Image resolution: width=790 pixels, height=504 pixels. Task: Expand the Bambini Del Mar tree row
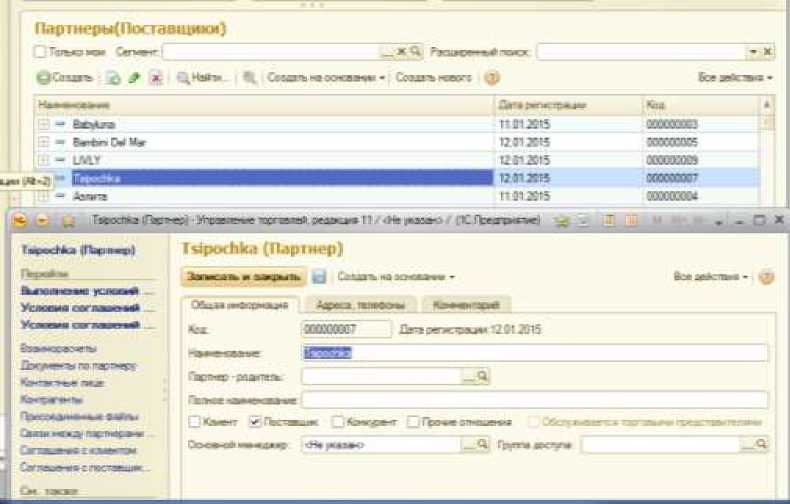click(x=44, y=142)
